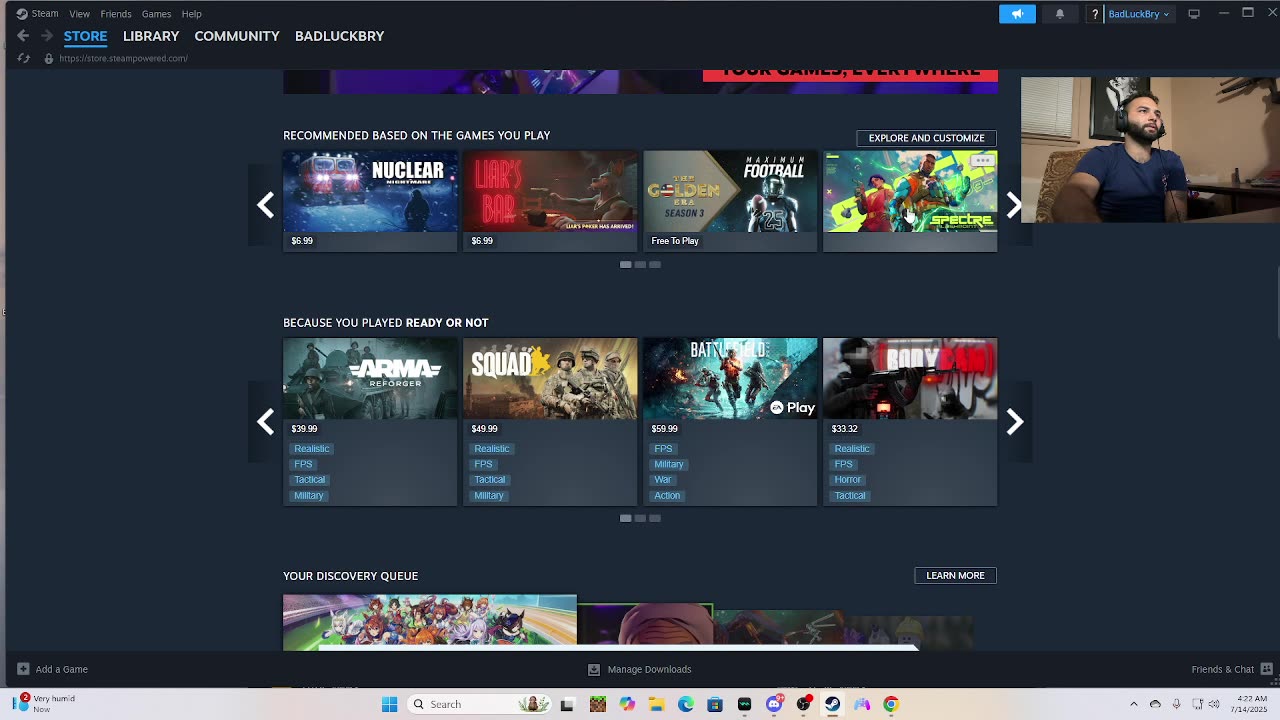
Task: Open Manage Downloads
Action: [649, 669]
